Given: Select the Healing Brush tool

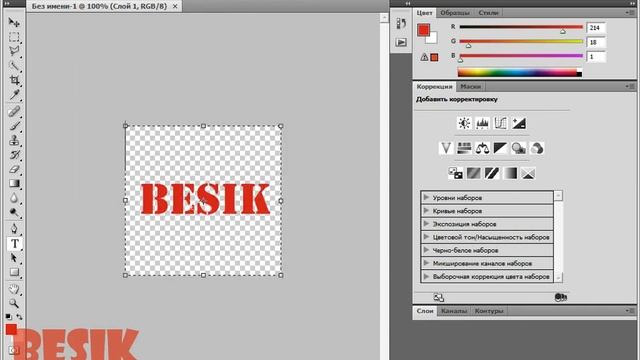Looking at the screenshot, I should pyautogui.click(x=14, y=111).
